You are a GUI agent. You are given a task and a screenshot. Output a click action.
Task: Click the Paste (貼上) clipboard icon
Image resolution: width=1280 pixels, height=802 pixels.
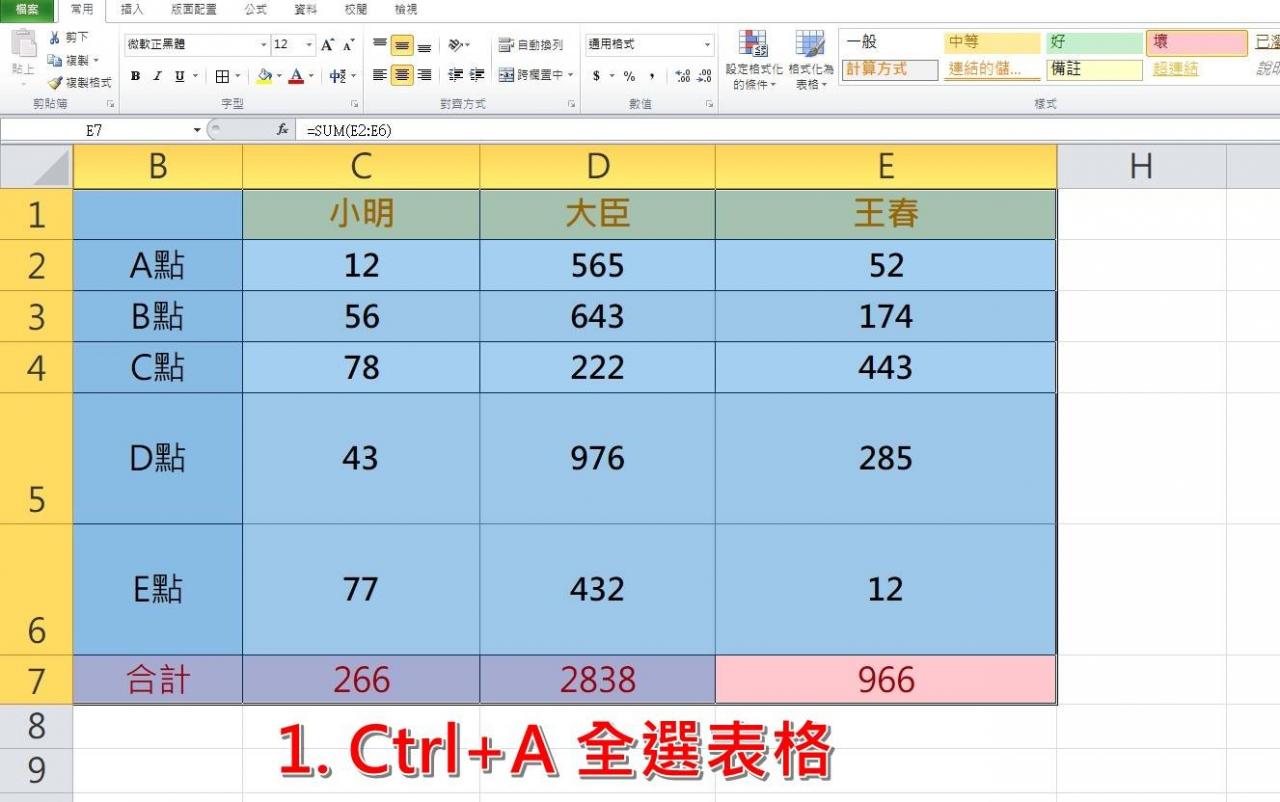[23, 45]
